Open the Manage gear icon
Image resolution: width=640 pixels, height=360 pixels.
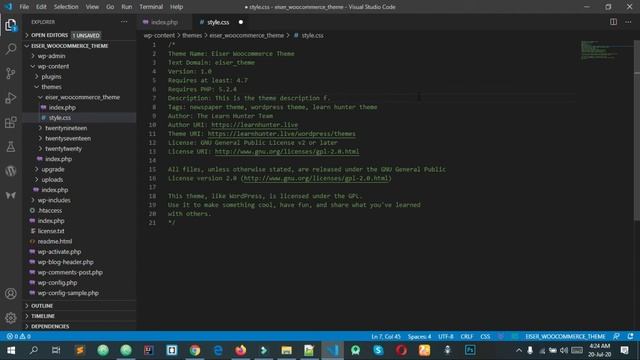(x=11, y=318)
